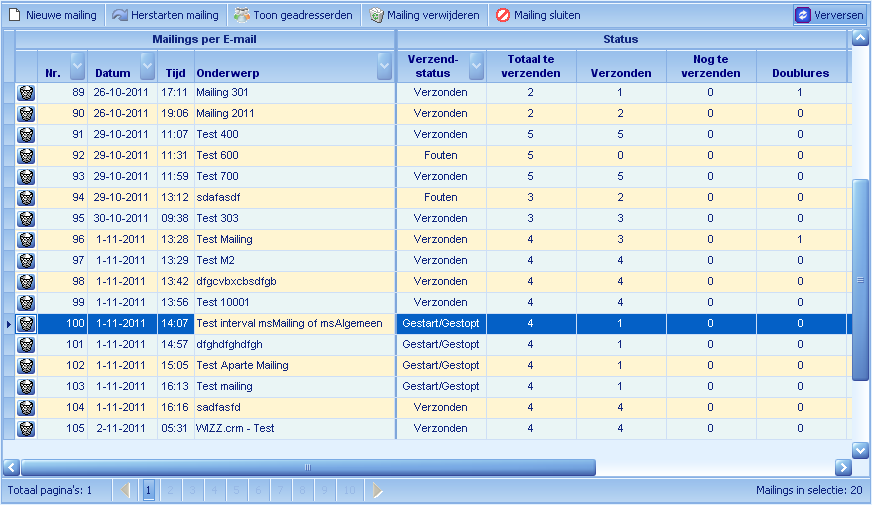The image size is (872, 505).
Task: Click the row icon for mailing 91
Action: [26, 135]
